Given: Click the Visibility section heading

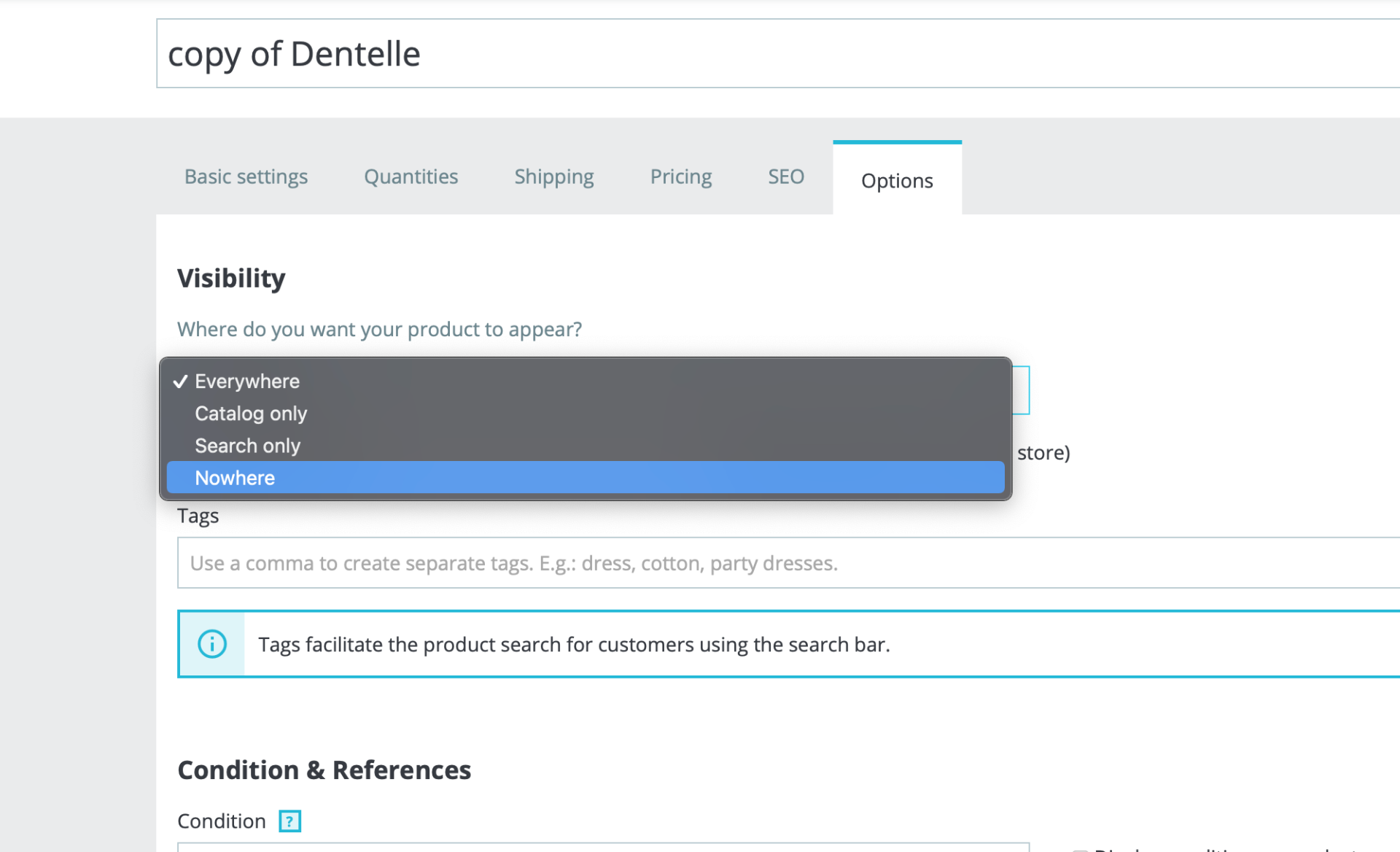Looking at the screenshot, I should pos(231,278).
